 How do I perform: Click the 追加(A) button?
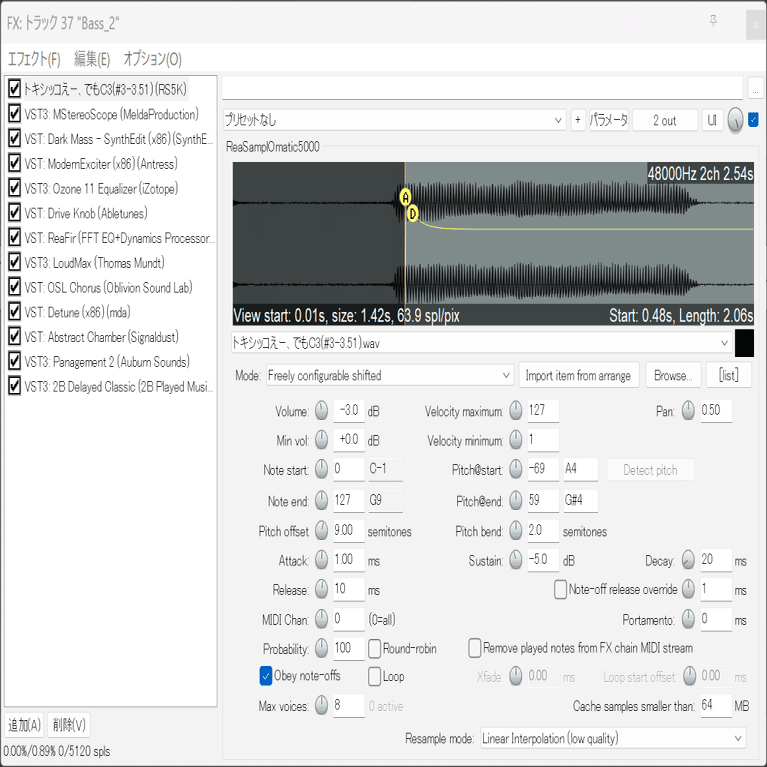24,725
